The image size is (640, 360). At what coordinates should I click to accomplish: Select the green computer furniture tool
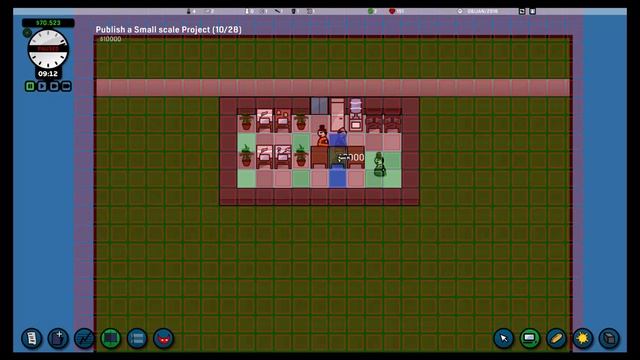point(530,338)
